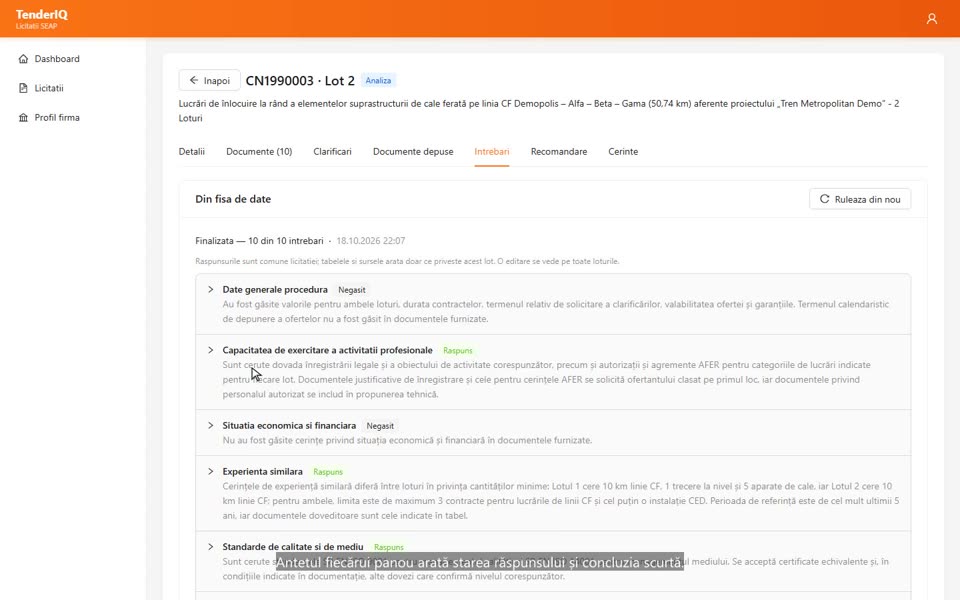
Task: Open the Documente depuse tab
Action: [413, 152]
